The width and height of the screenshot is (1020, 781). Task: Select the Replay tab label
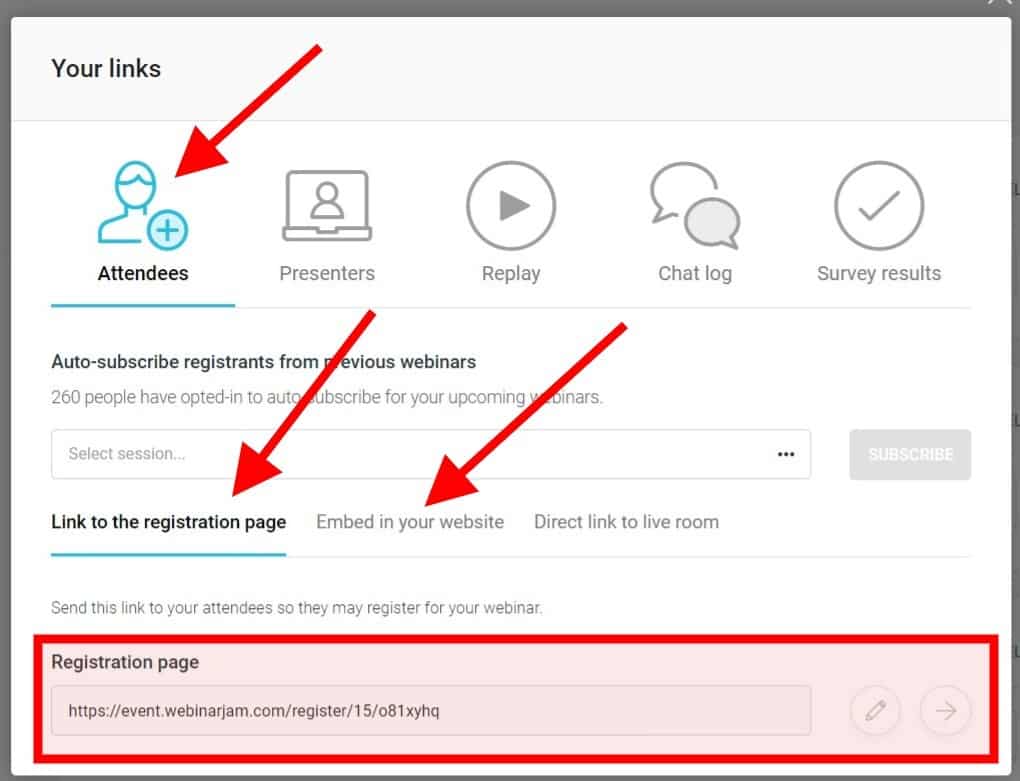point(511,273)
